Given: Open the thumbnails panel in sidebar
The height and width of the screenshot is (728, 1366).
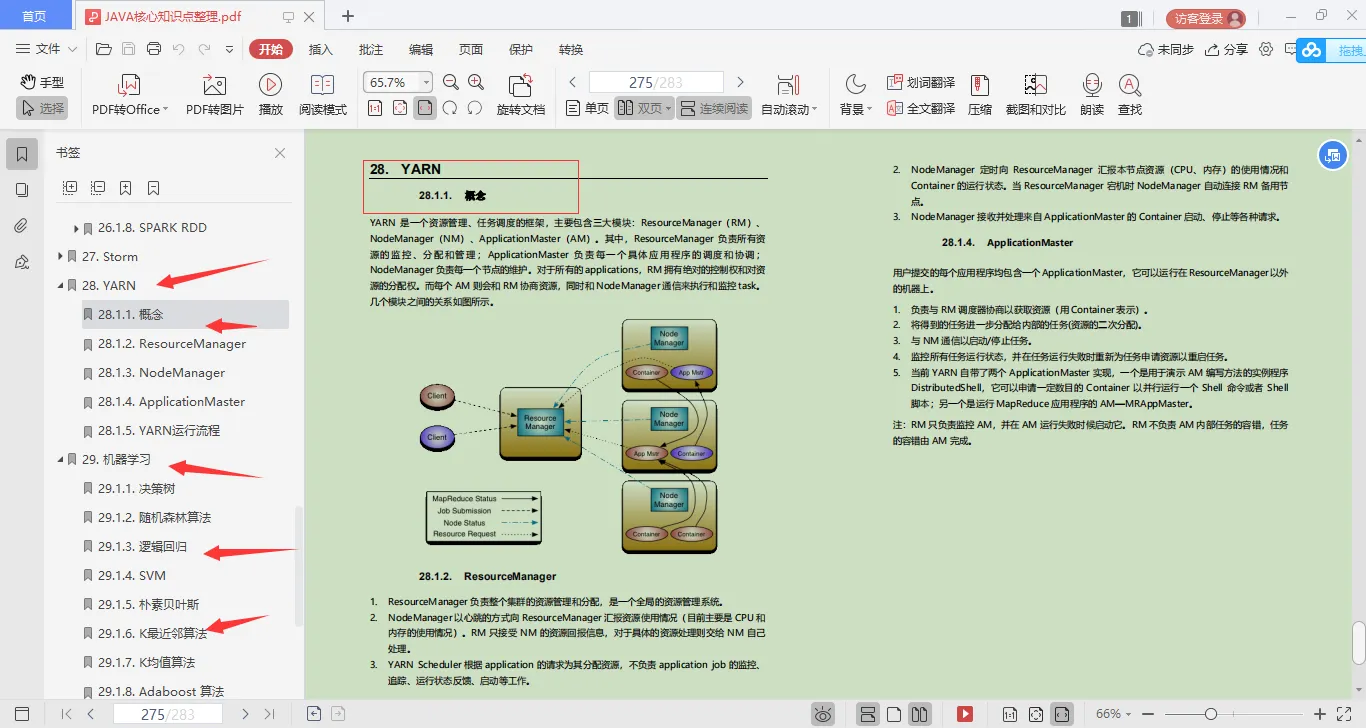Looking at the screenshot, I should click(22, 190).
